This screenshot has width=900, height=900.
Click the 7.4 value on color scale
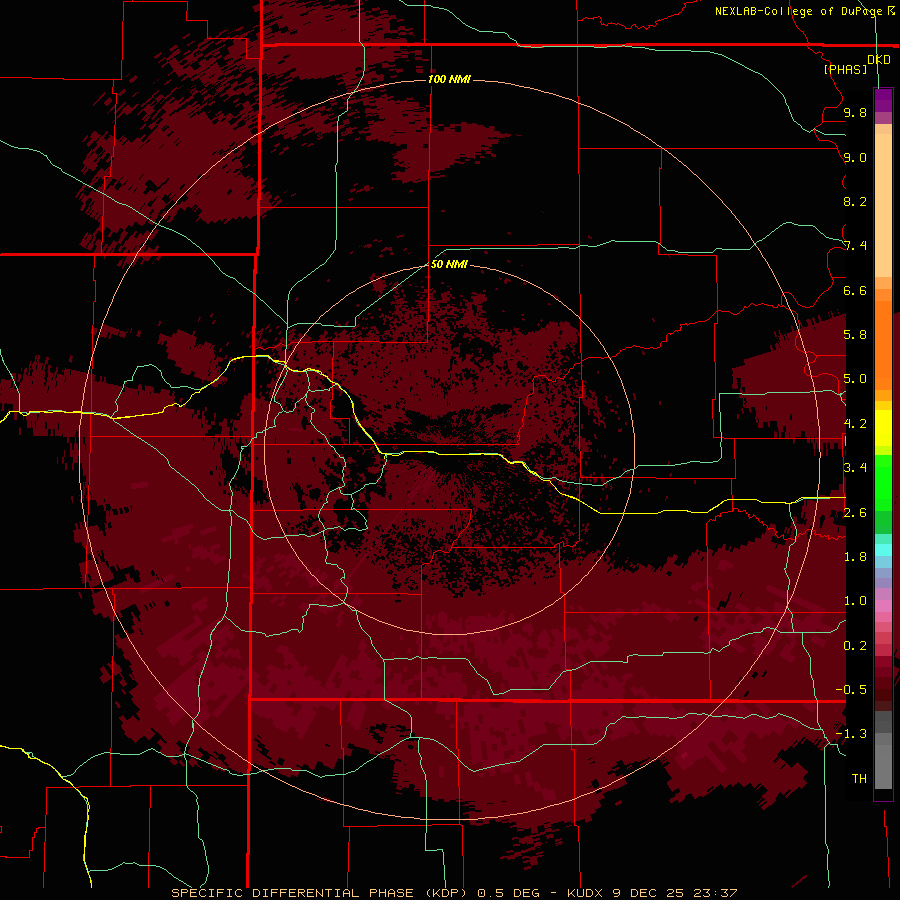point(855,246)
